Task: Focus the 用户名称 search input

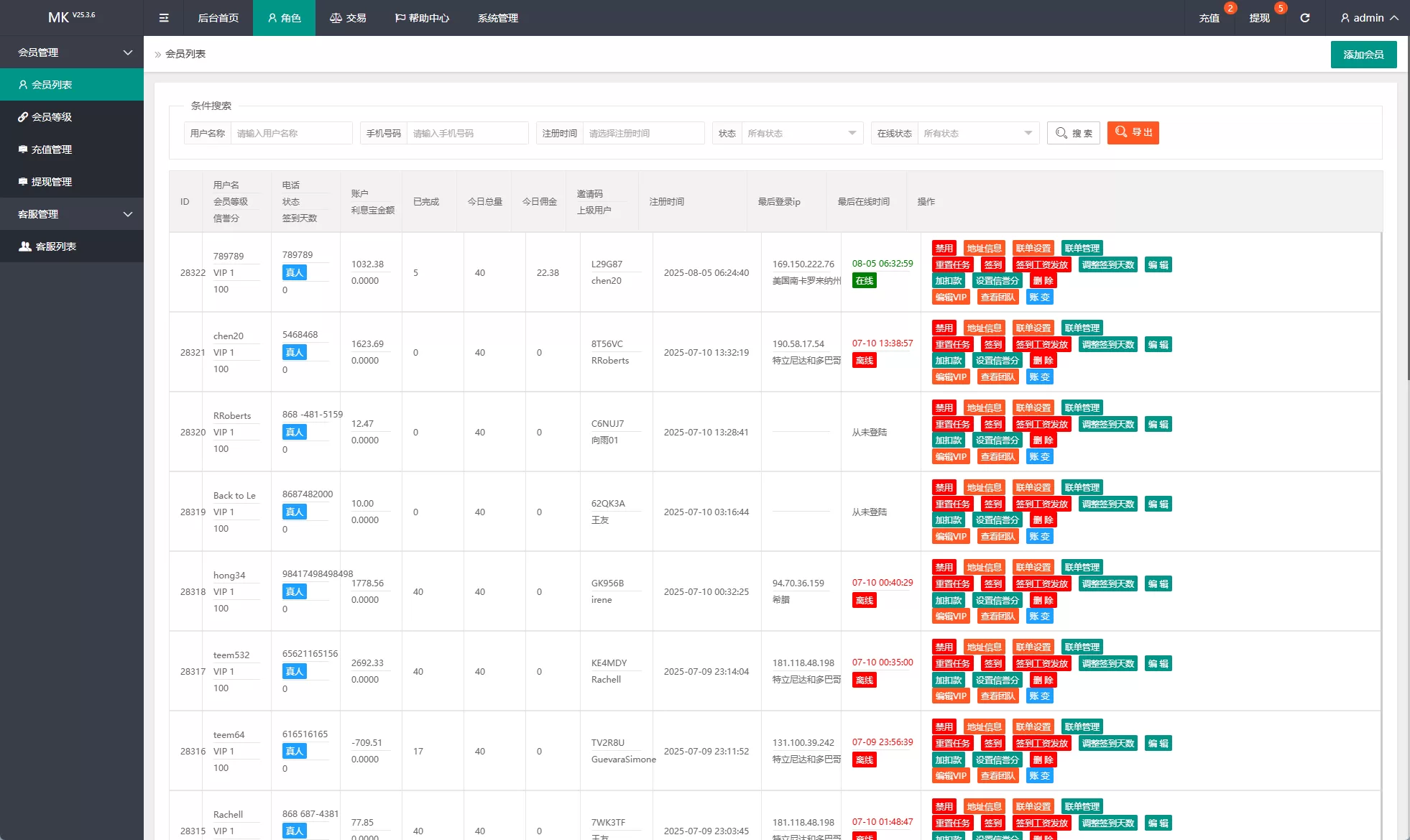Action: coord(291,133)
